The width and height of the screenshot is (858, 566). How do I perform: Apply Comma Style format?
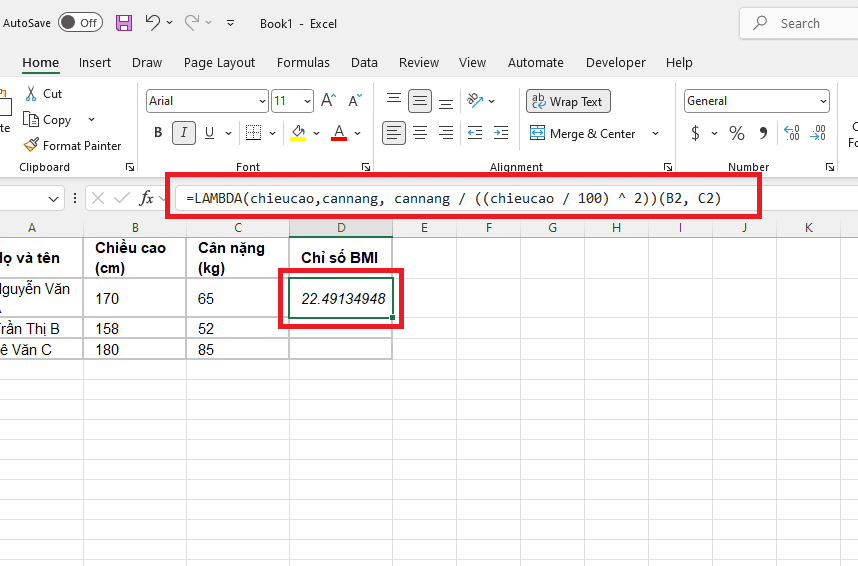click(x=763, y=133)
